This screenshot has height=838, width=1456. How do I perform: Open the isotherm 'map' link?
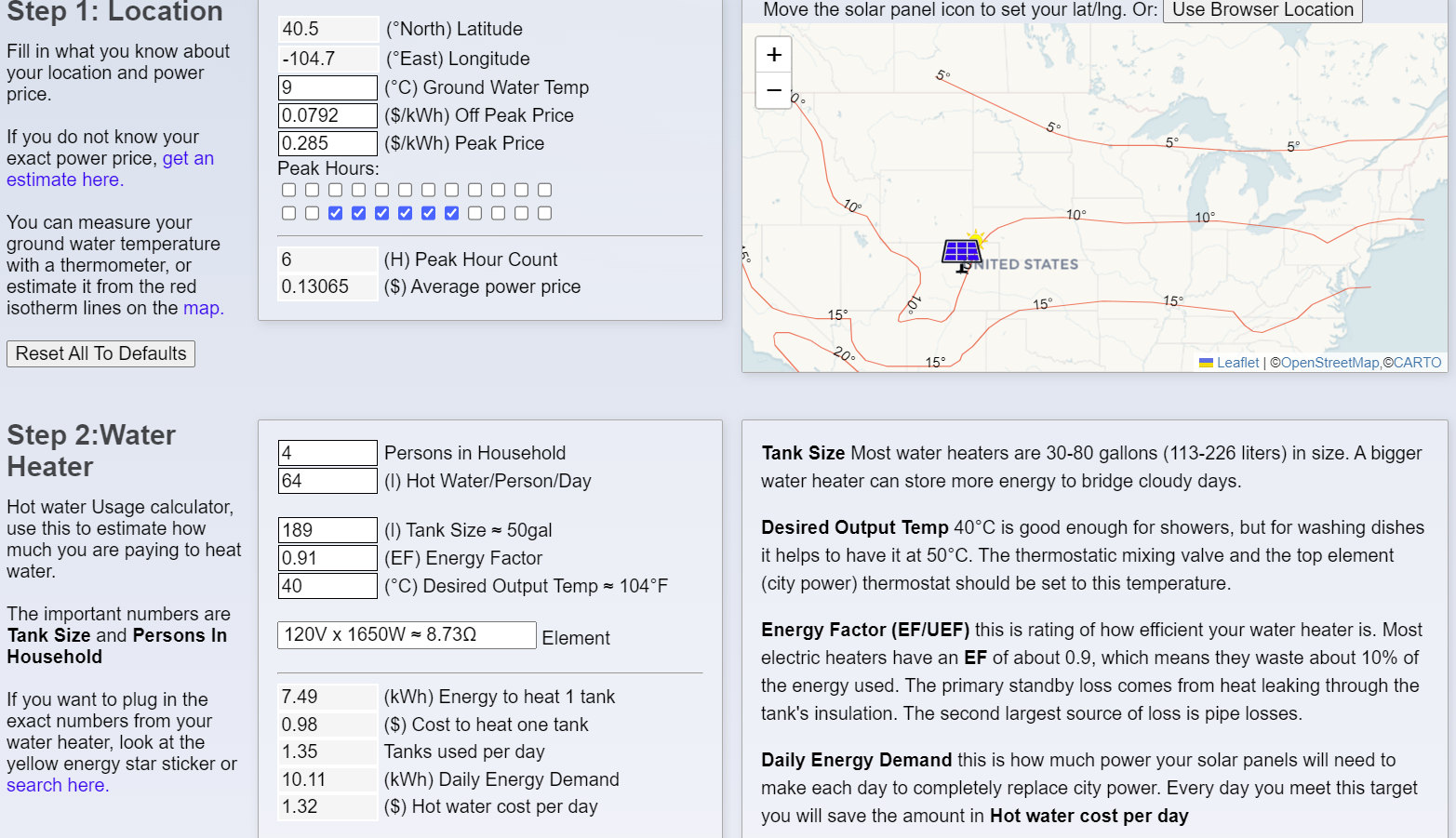[202, 308]
